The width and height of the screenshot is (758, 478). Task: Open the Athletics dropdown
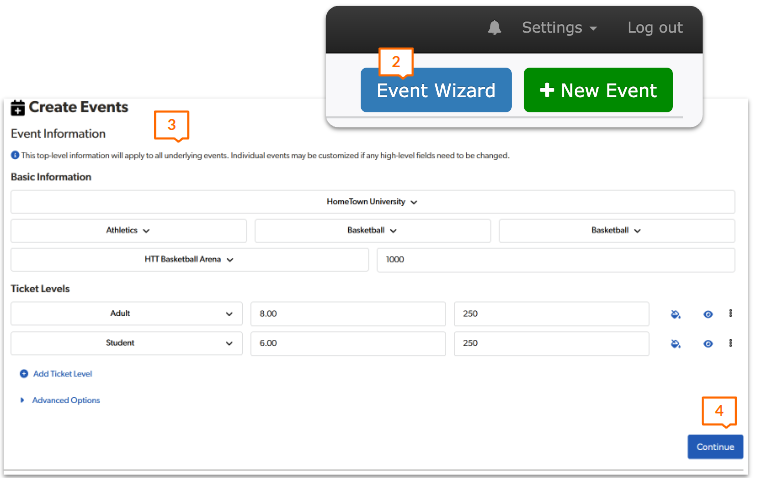[x=128, y=230]
